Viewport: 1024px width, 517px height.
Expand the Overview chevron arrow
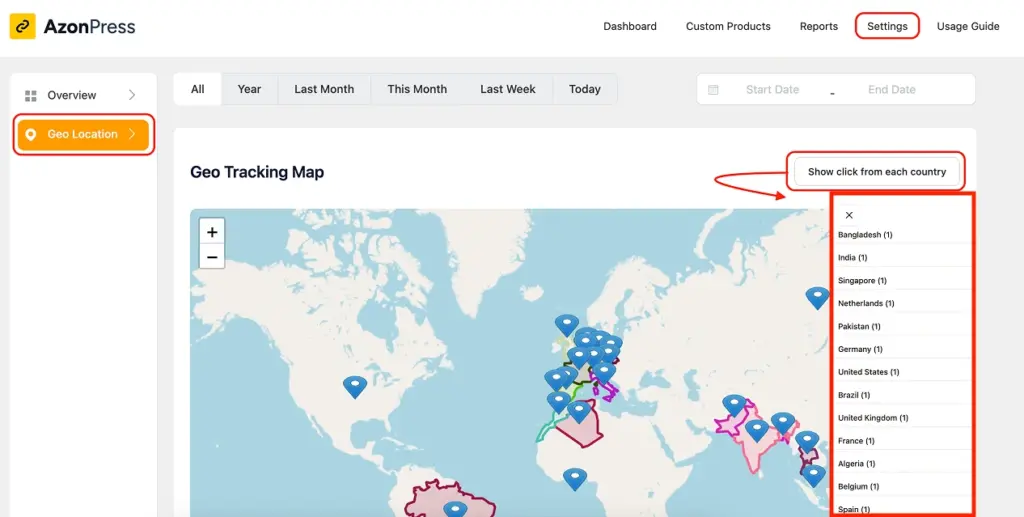pos(132,95)
